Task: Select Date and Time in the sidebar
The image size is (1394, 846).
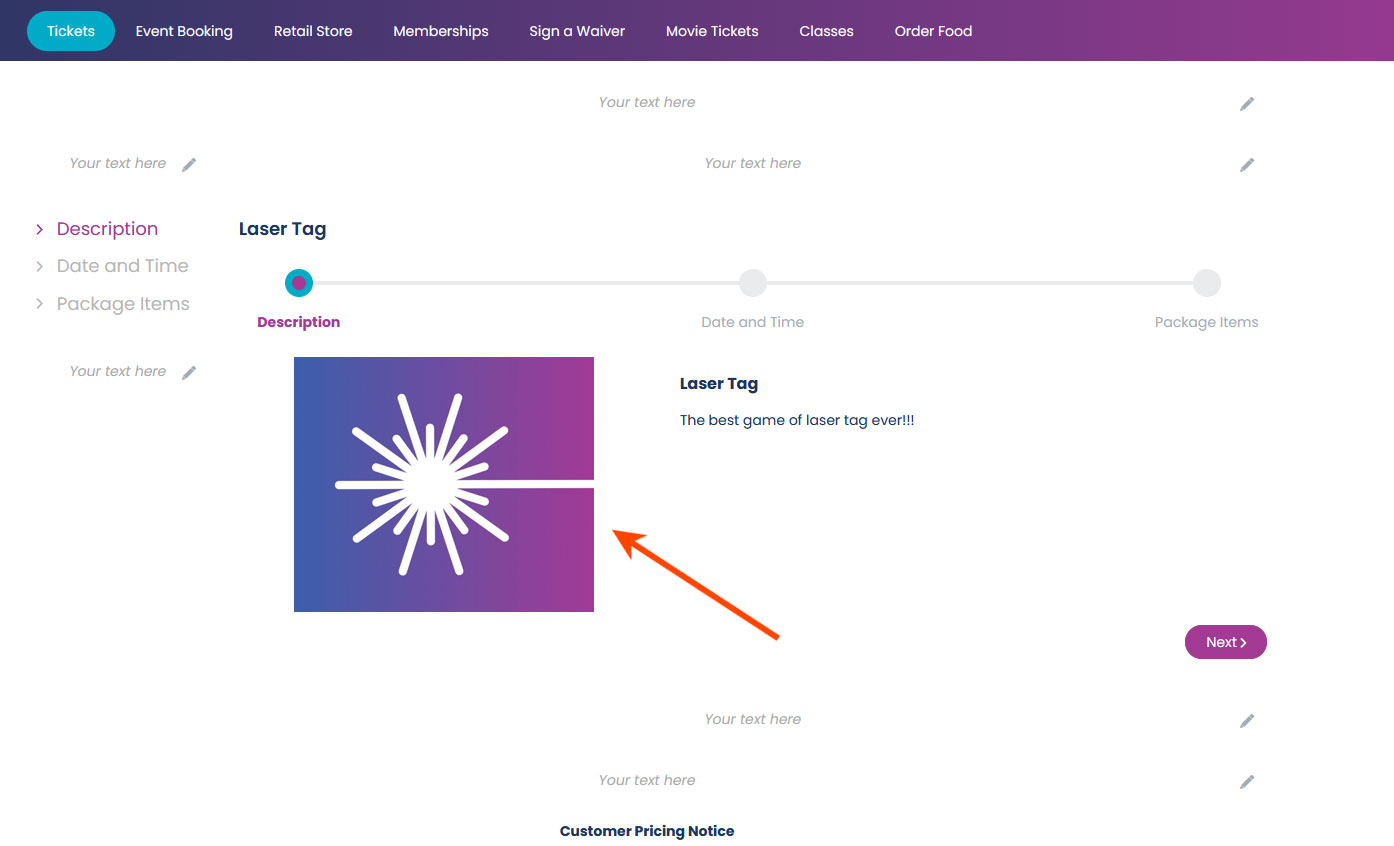Action: click(122, 266)
